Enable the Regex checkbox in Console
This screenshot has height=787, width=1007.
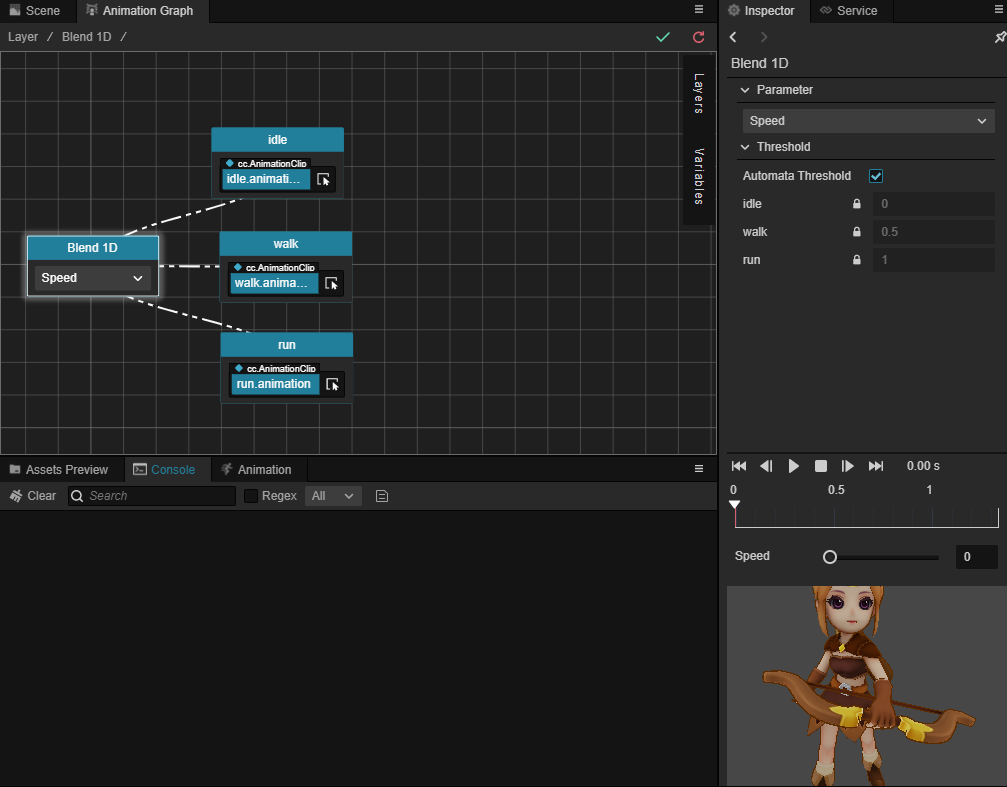point(251,496)
